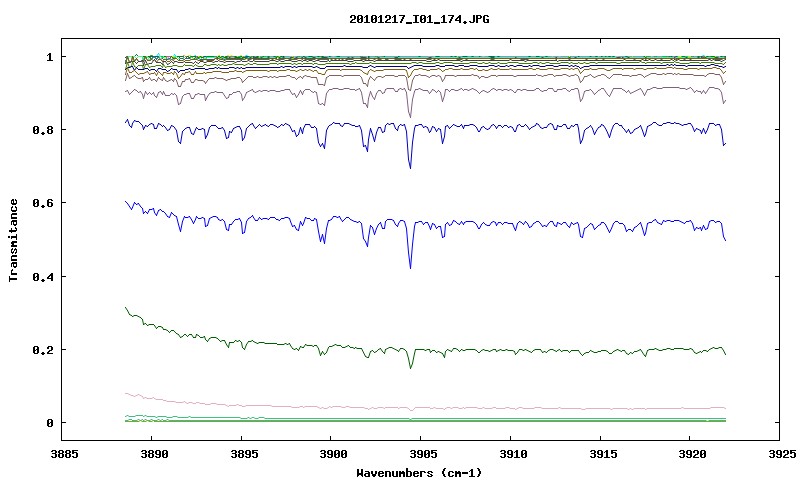The width and height of the screenshot is (800, 480).
Task: Click y-axis tick label 0.2
Action: (43, 350)
